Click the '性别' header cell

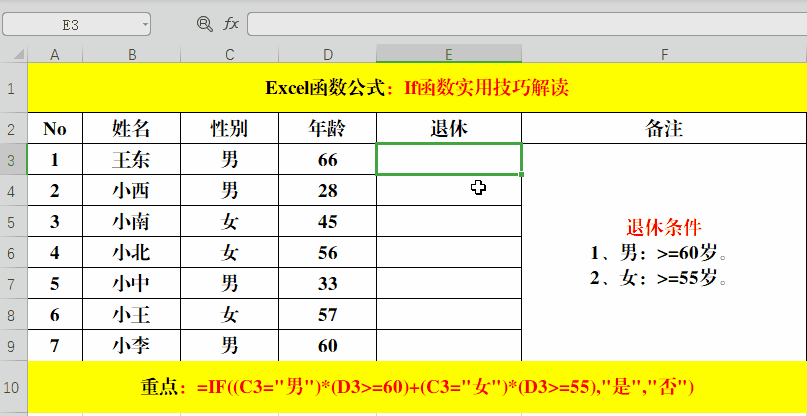(x=230, y=128)
